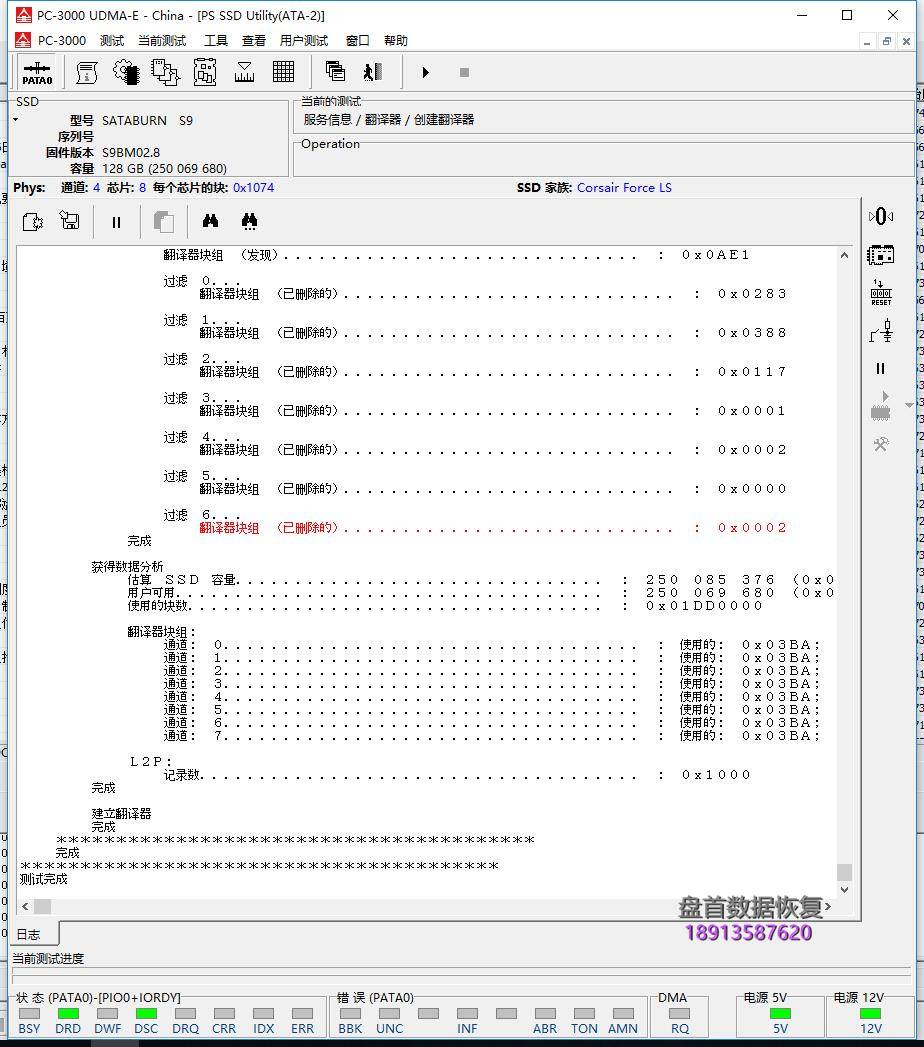The image size is (924, 1047).
Task: Click the log vertical scrollbar thumb
Action: (x=845, y=872)
